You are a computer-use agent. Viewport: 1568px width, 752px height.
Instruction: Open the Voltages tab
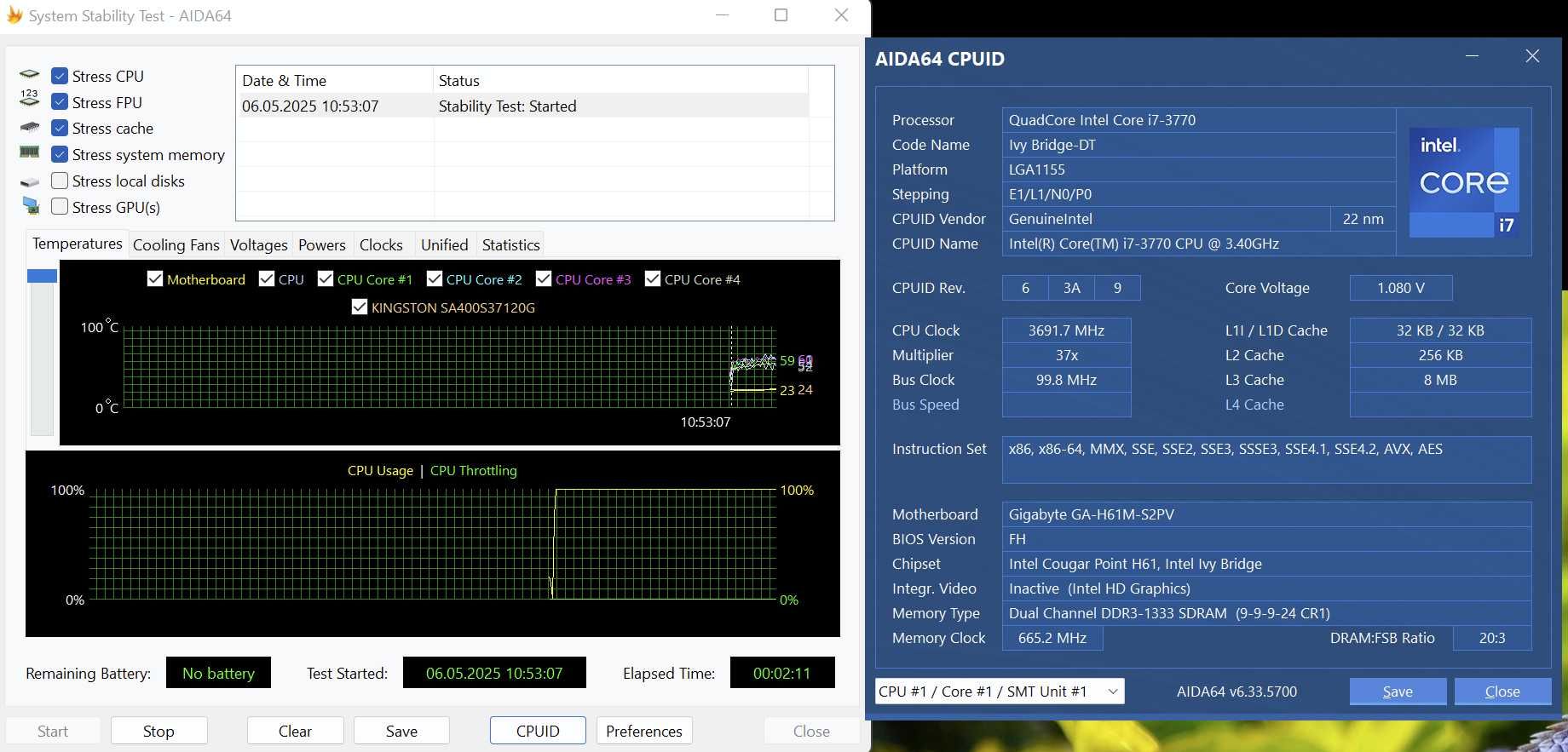259,245
